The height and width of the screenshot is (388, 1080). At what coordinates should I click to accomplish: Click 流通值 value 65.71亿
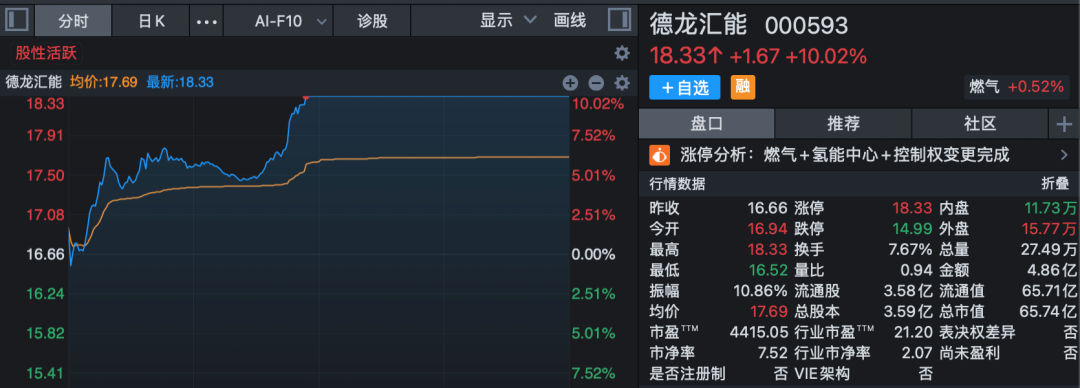coord(1049,291)
